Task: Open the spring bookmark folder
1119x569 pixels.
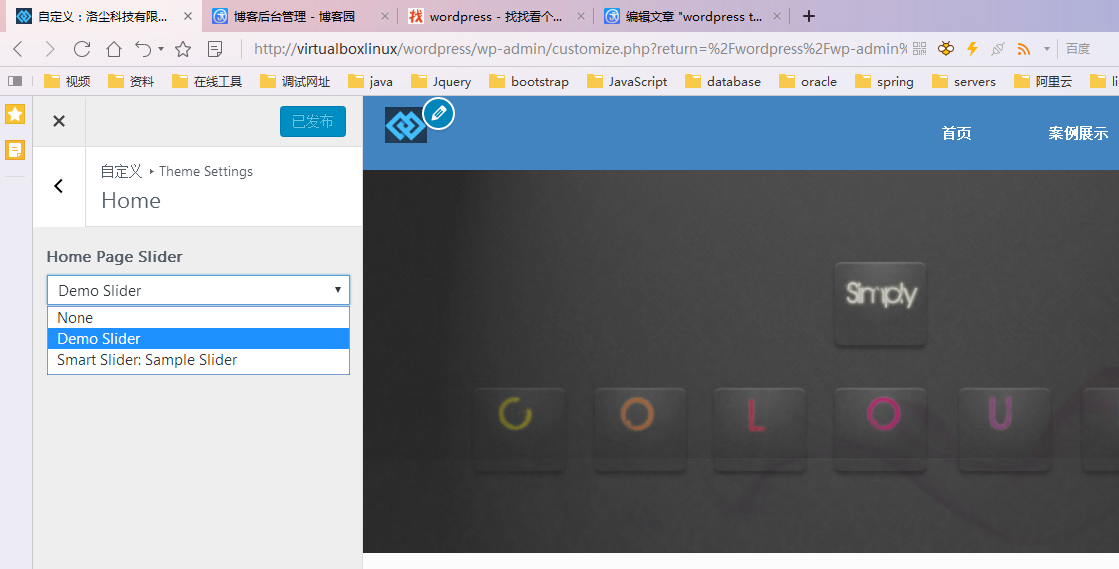Action: (x=884, y=81)
